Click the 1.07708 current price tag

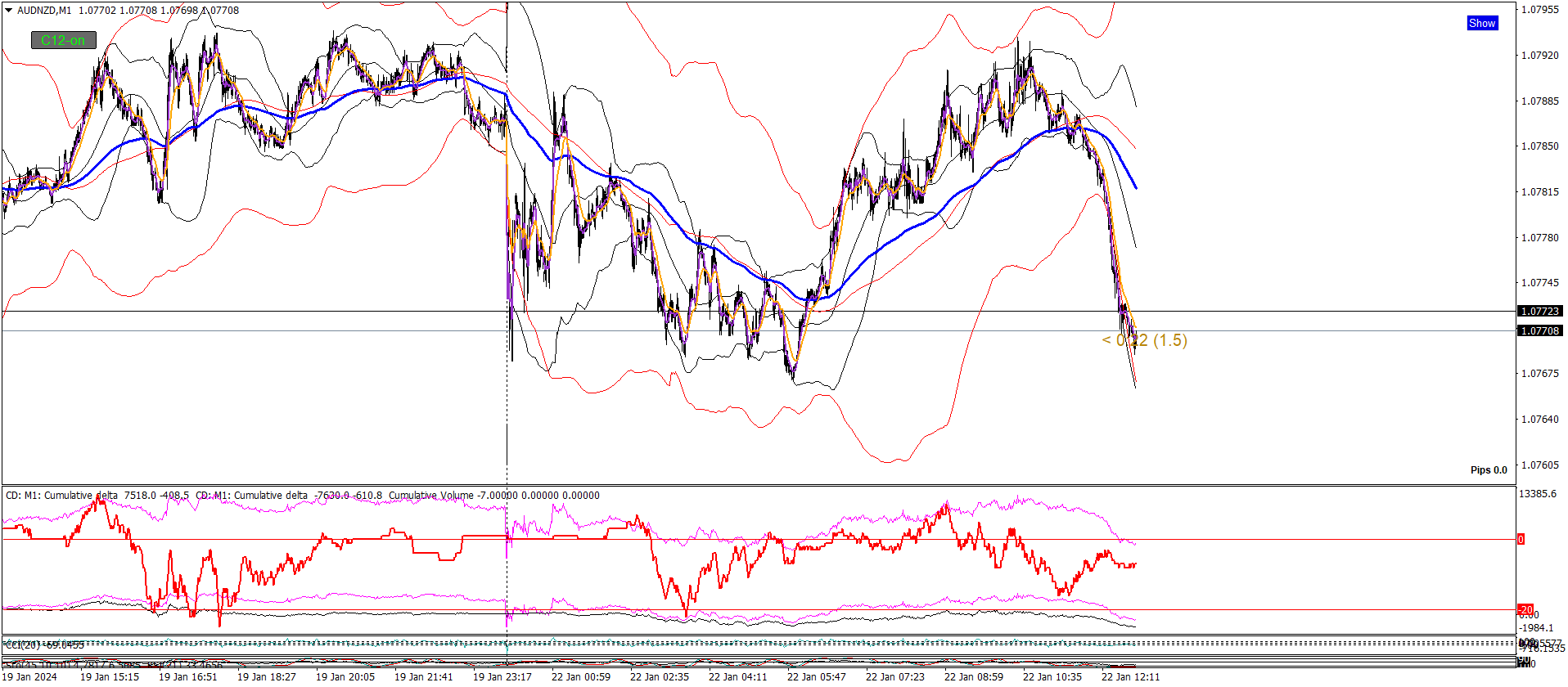point(1539,331)
